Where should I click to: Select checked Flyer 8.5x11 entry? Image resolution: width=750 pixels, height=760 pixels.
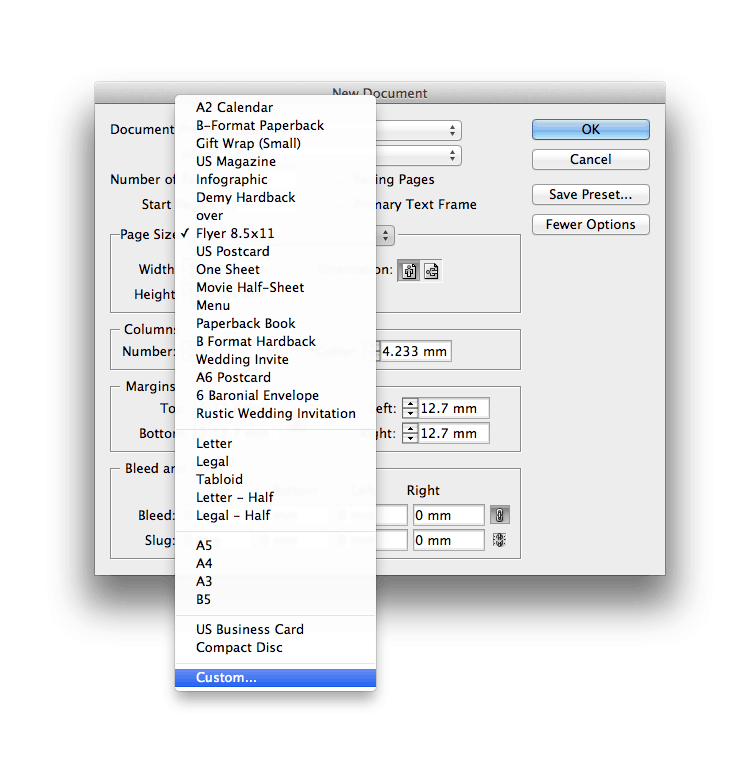pyautogui.click(x=275, y=234)
